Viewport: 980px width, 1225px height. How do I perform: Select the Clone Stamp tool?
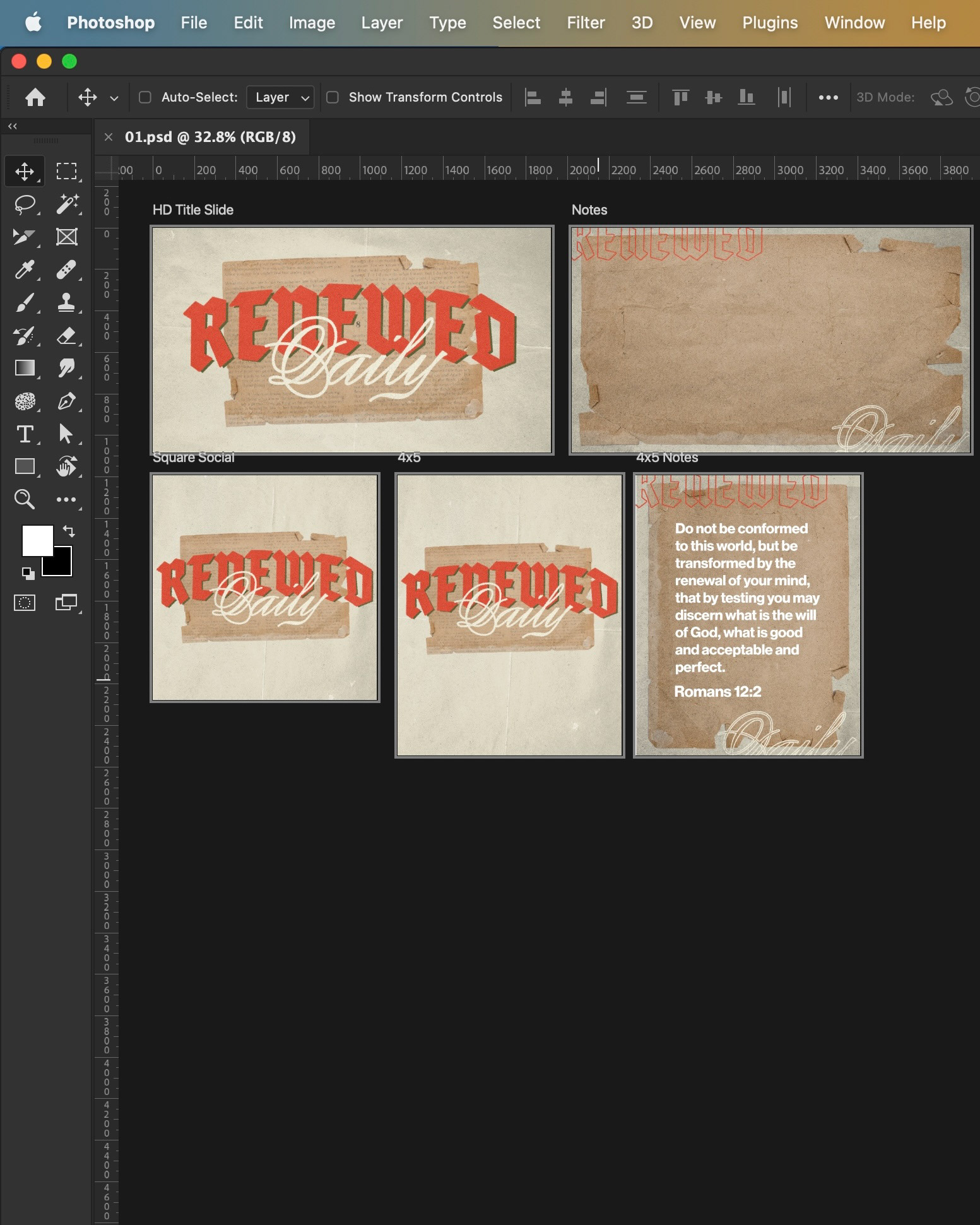coord(66,302)
